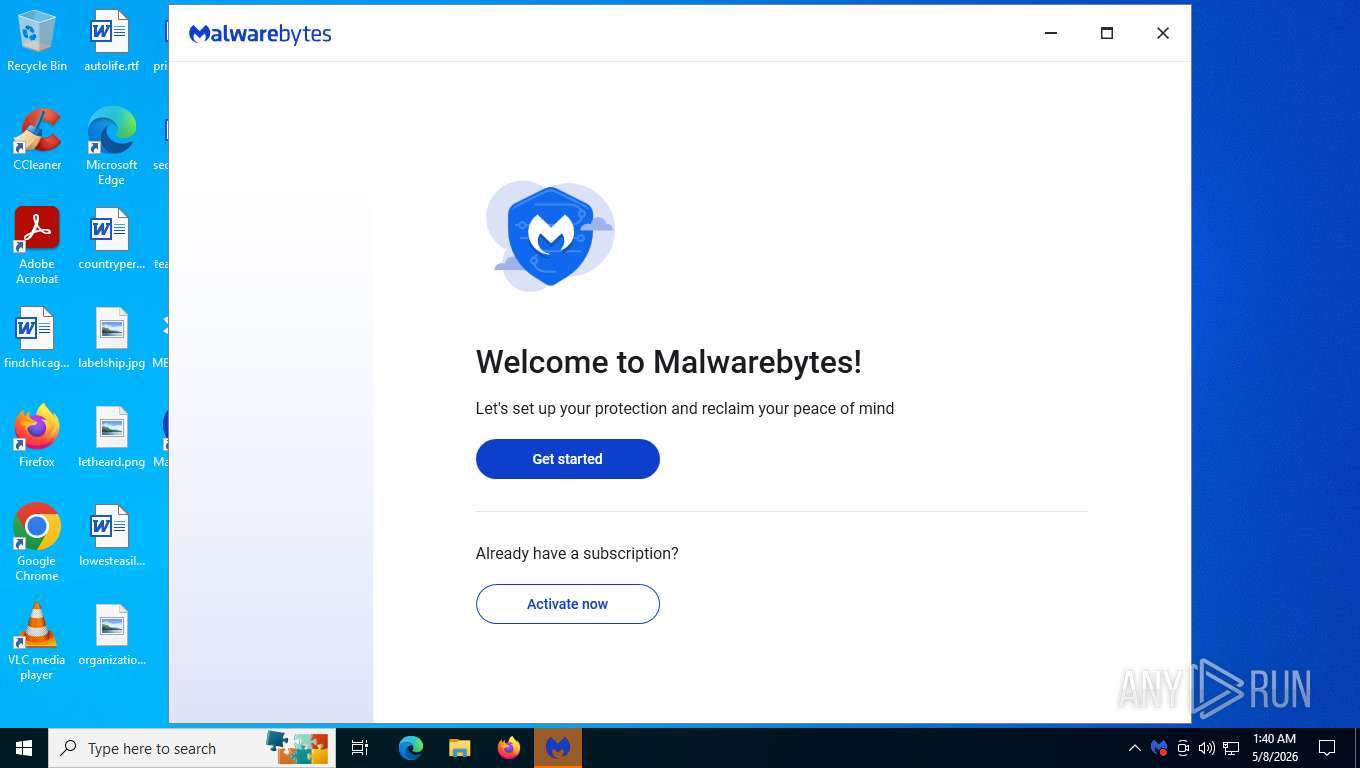Select the autolife.rtf desktop file

111,42
